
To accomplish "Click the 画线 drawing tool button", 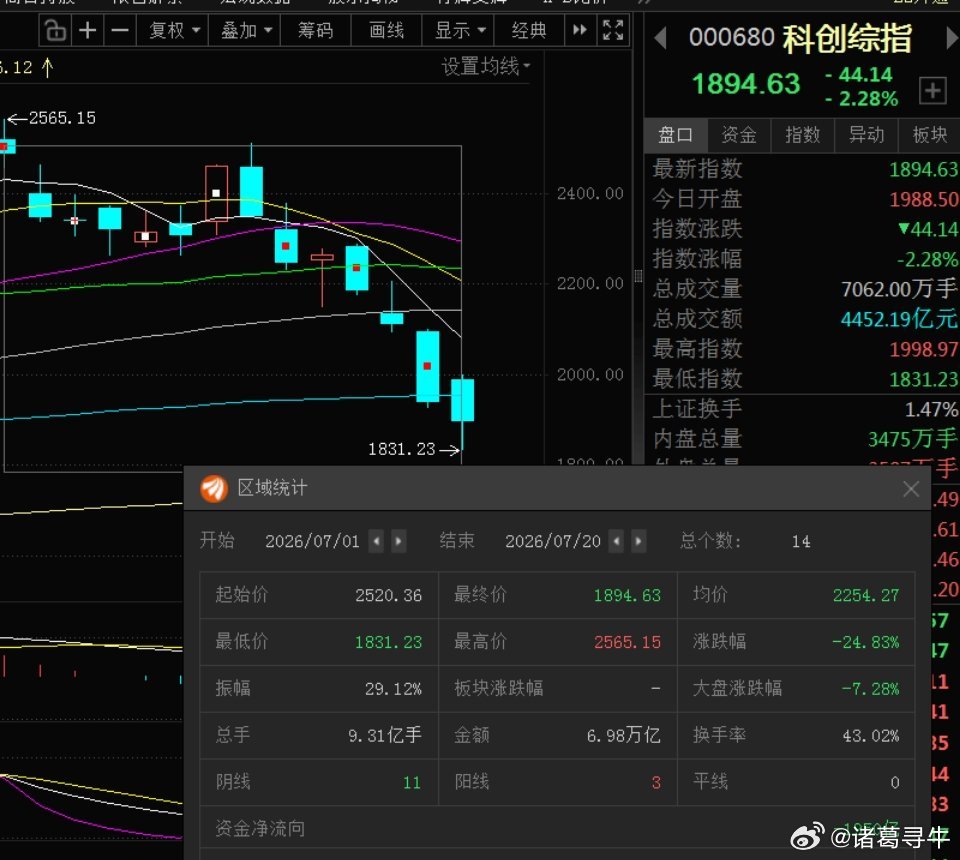I will pos(386,30).
